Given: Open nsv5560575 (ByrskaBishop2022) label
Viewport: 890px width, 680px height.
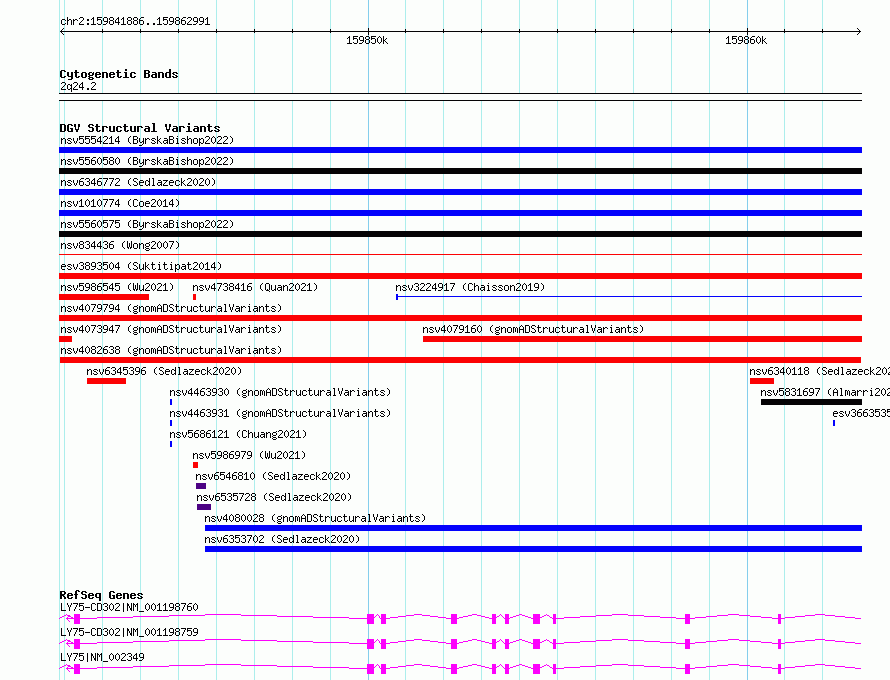Looking at the screenshot, I should [x=146, y=224].
